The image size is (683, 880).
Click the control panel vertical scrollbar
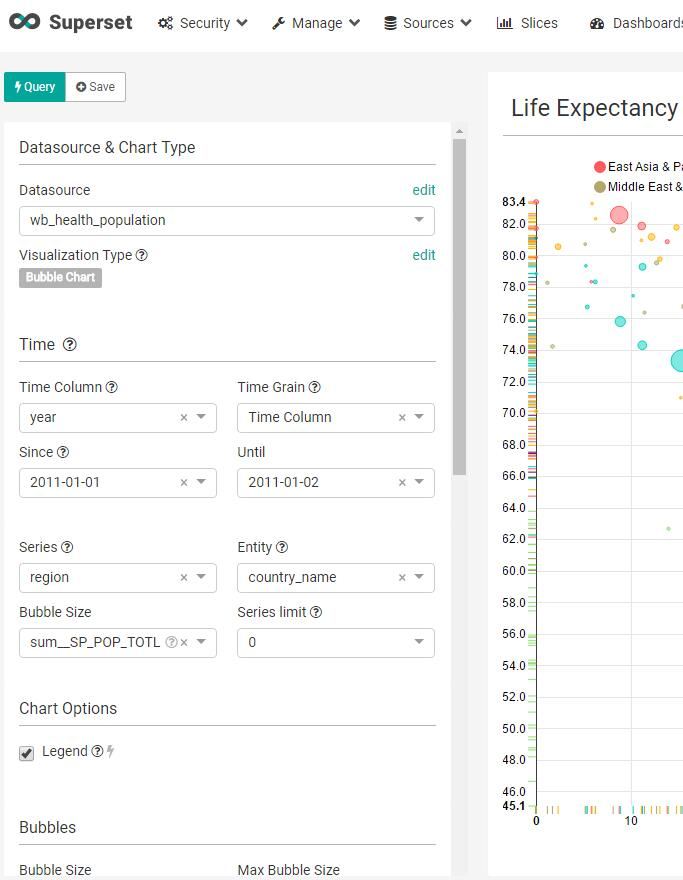pos(460,300)
